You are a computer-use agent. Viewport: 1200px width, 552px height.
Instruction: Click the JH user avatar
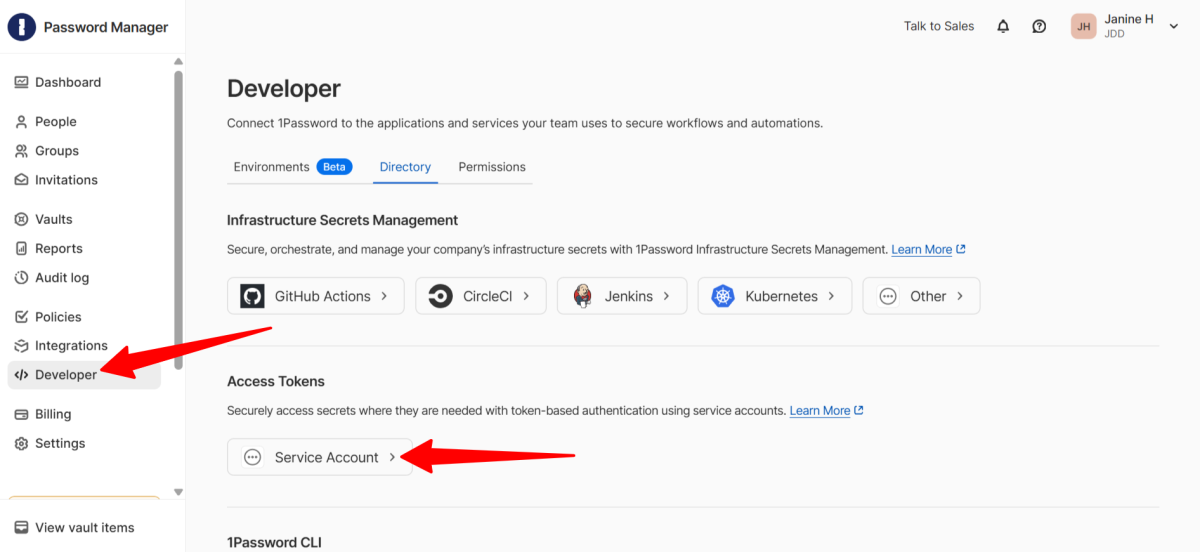point(1084,27)
